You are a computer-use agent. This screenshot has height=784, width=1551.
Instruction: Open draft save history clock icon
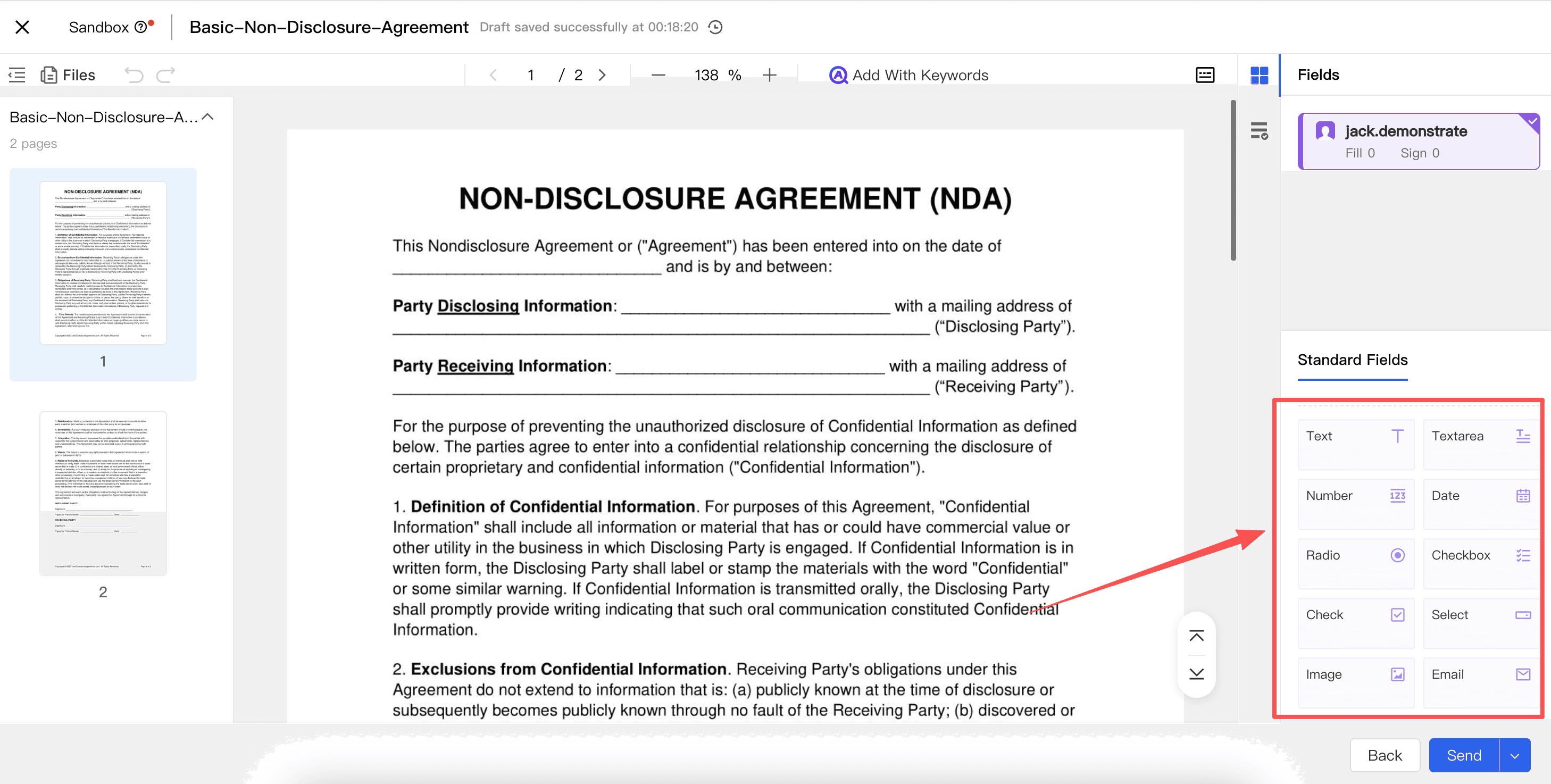715,27
